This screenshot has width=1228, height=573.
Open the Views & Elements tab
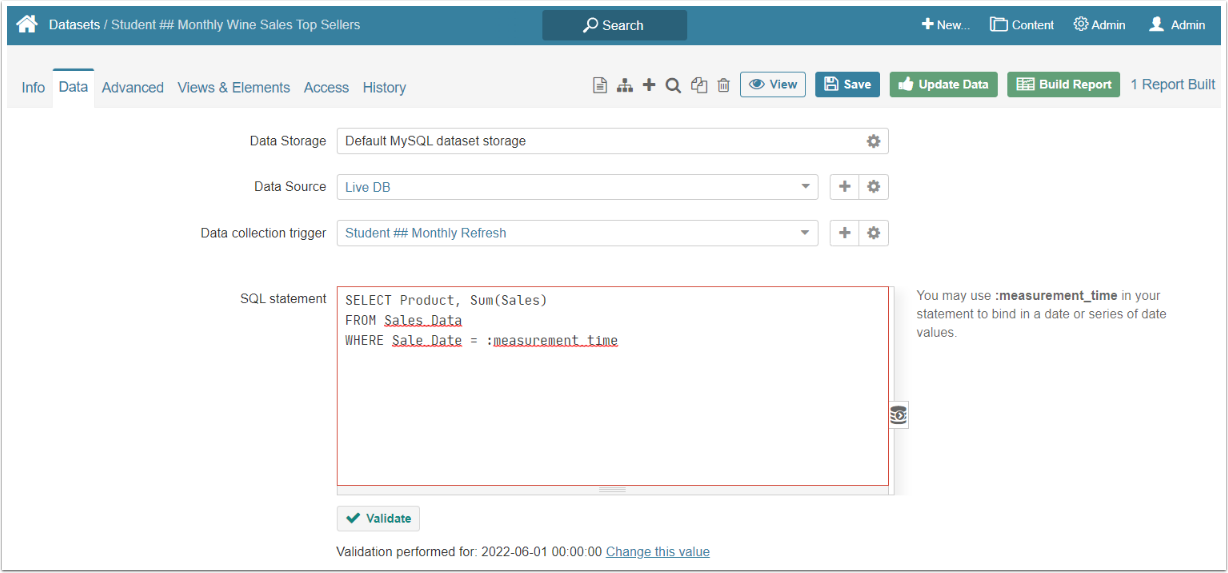tap(234, 87)
